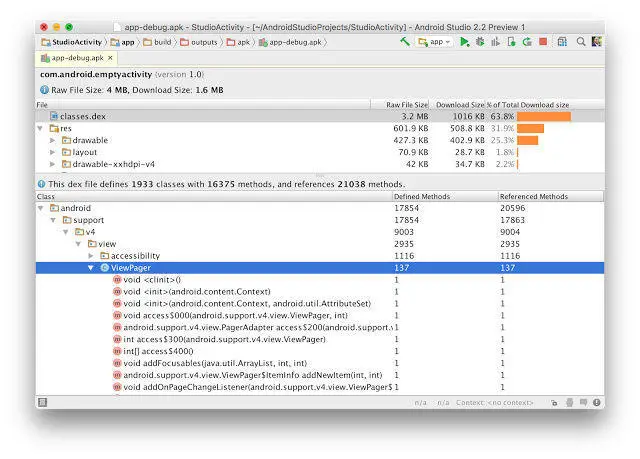Click the ViewPager class icon
Image resolution: width=640 pixels, height=459 pixels.
[x=104, y=268]
